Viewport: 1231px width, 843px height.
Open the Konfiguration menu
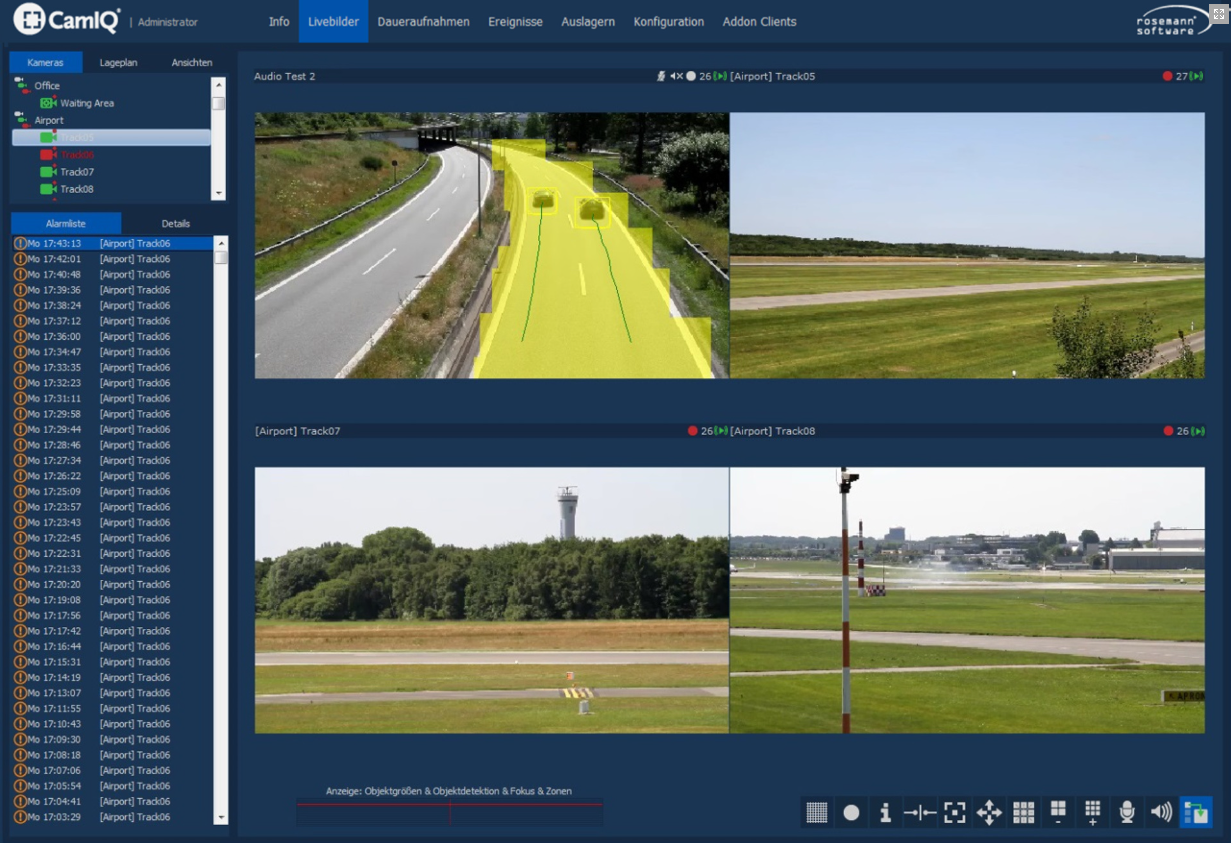668,22
